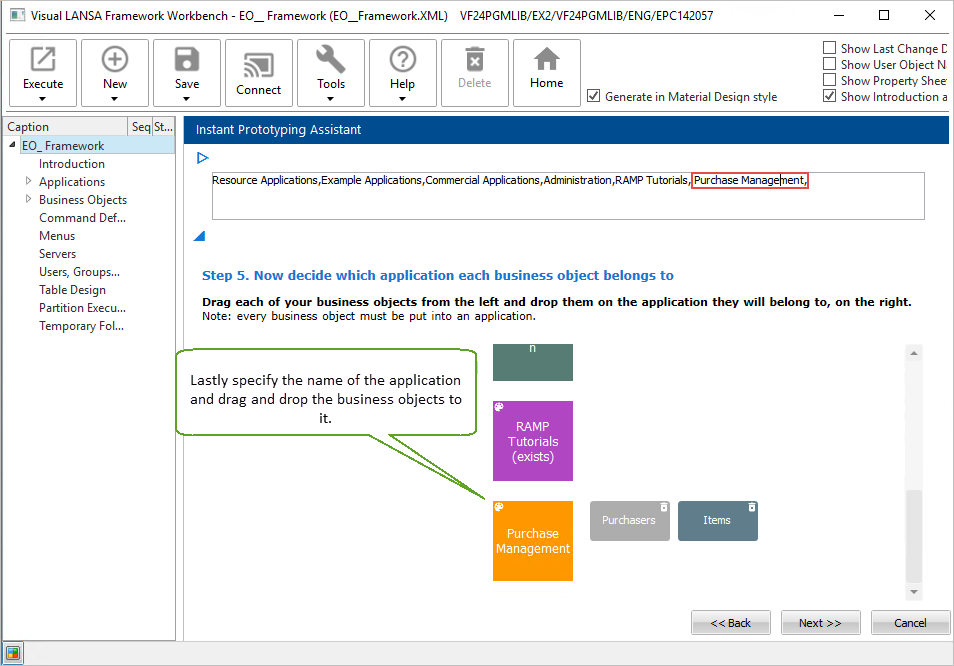The image size is (954, 666).
Task: Click the scroll up arrow
Action: click(913, 353)
